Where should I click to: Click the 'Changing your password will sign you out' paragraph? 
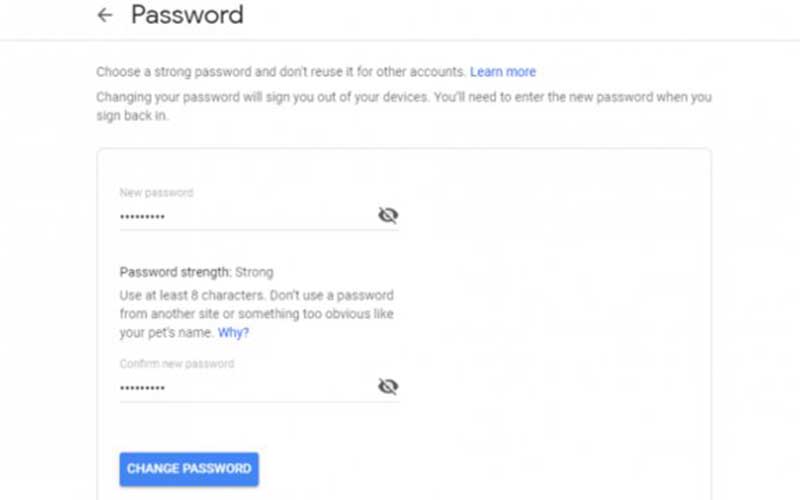[404, 106]
